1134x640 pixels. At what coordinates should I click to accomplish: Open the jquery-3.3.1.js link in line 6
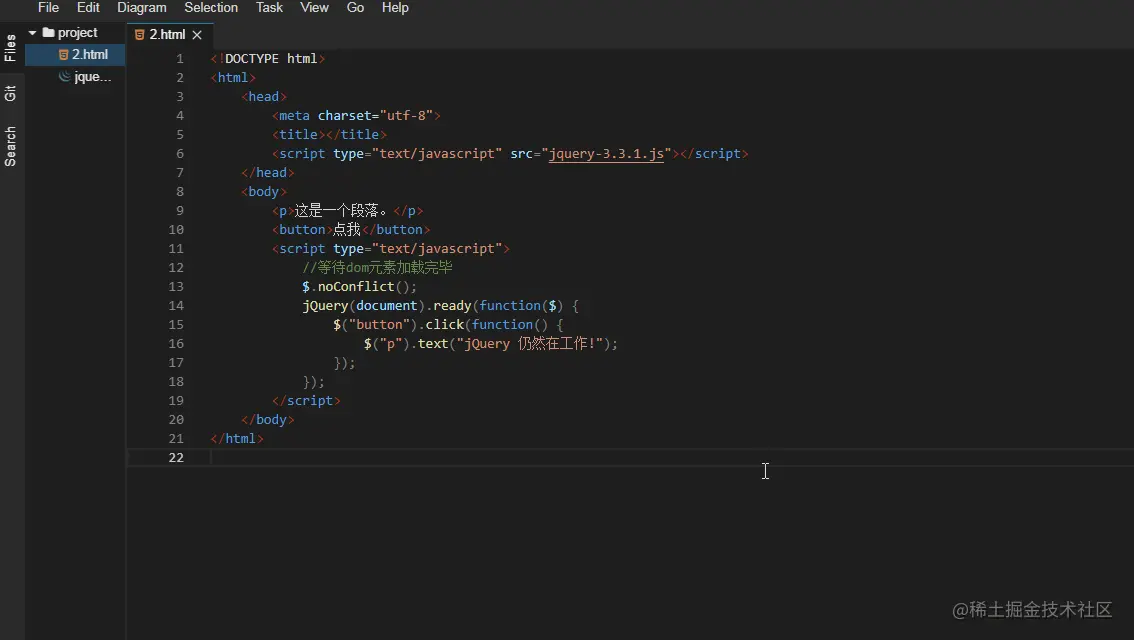[606, 153]
